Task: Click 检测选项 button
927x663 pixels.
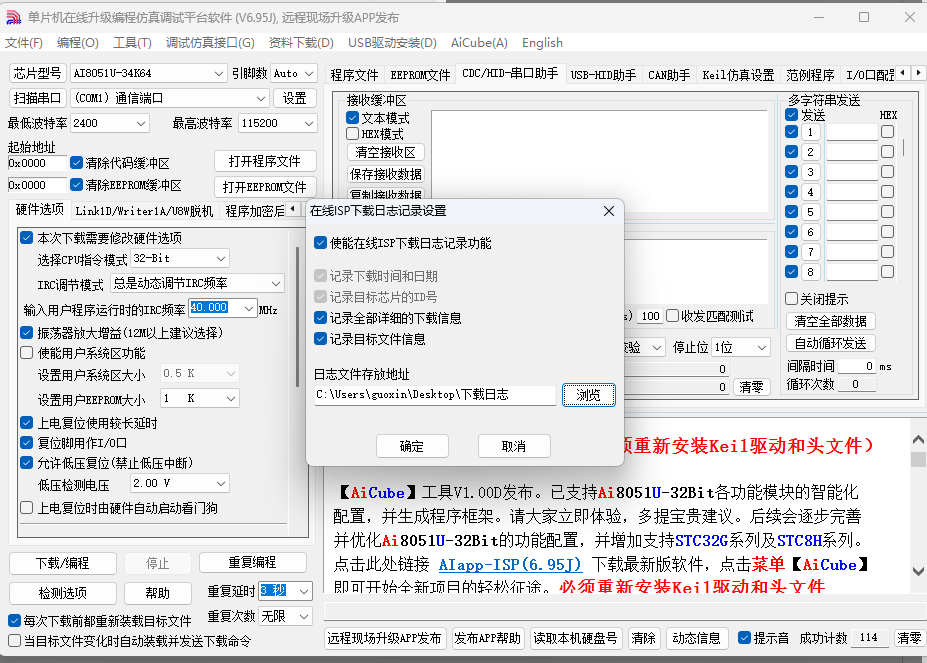Action: click(63, 593)
